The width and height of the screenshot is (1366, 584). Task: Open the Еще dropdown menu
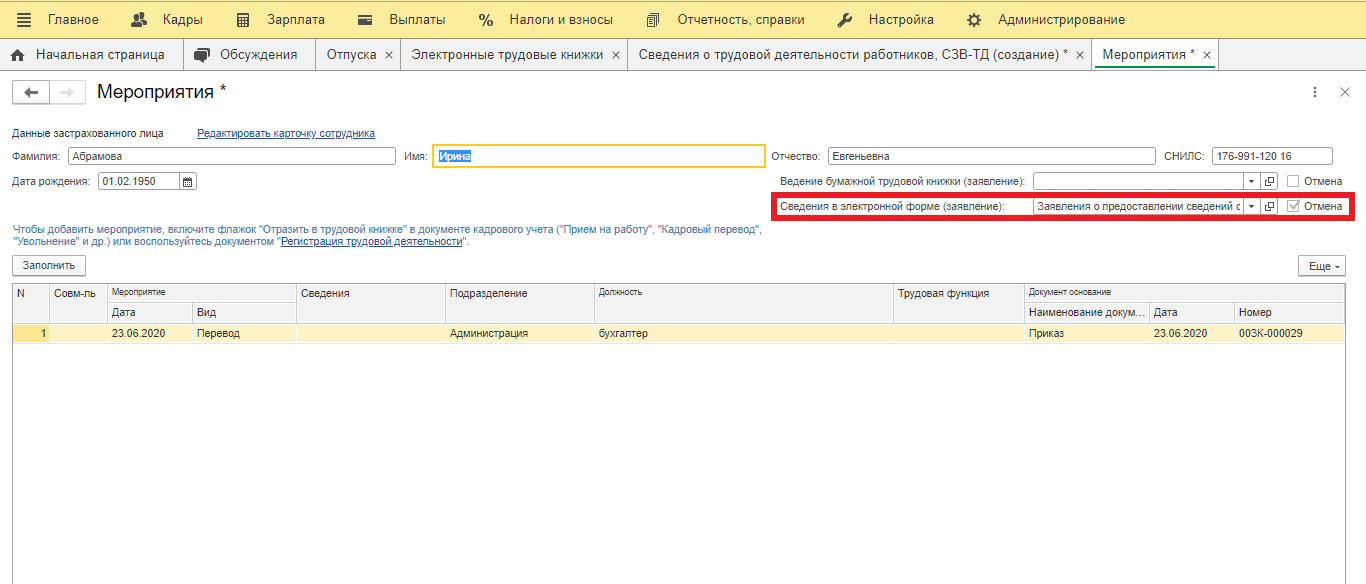[x=1321, y=266]
